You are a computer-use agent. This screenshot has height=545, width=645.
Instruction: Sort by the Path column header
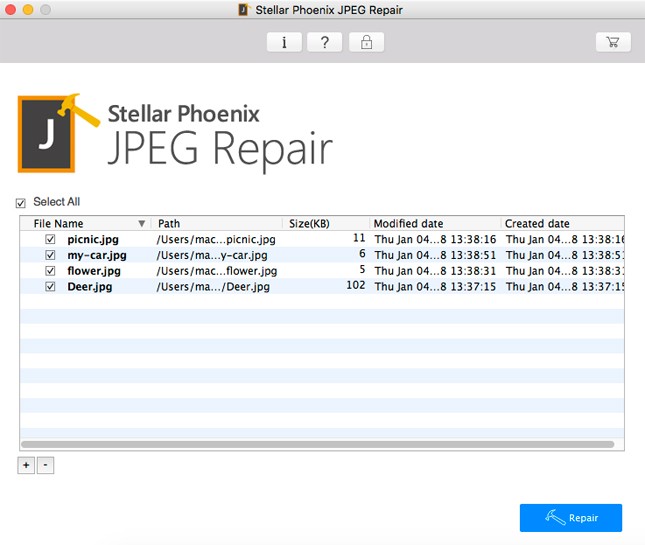point(216,223)
